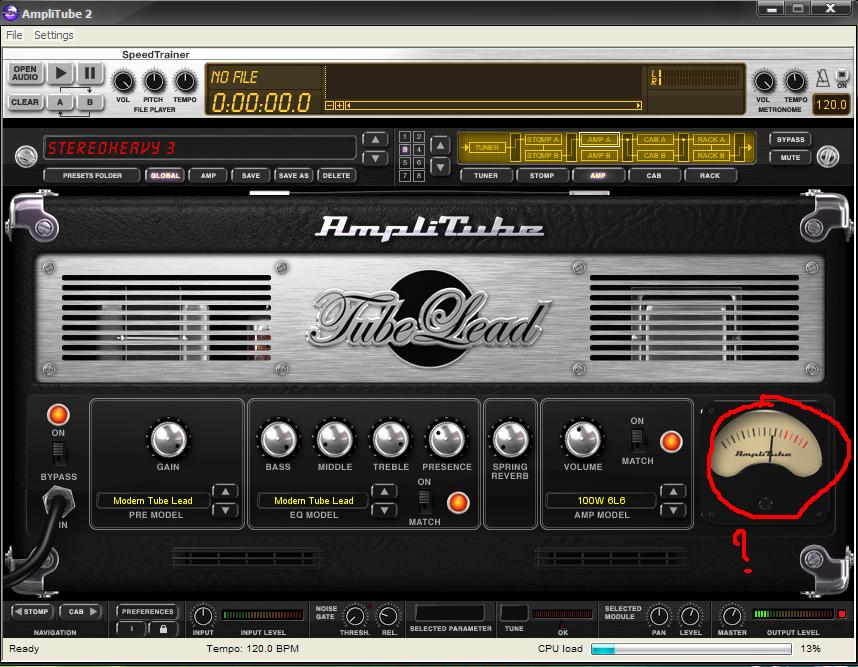858x667 pixels.
Task: Click up arrow next to Pre Model
Action: [226, 491]
